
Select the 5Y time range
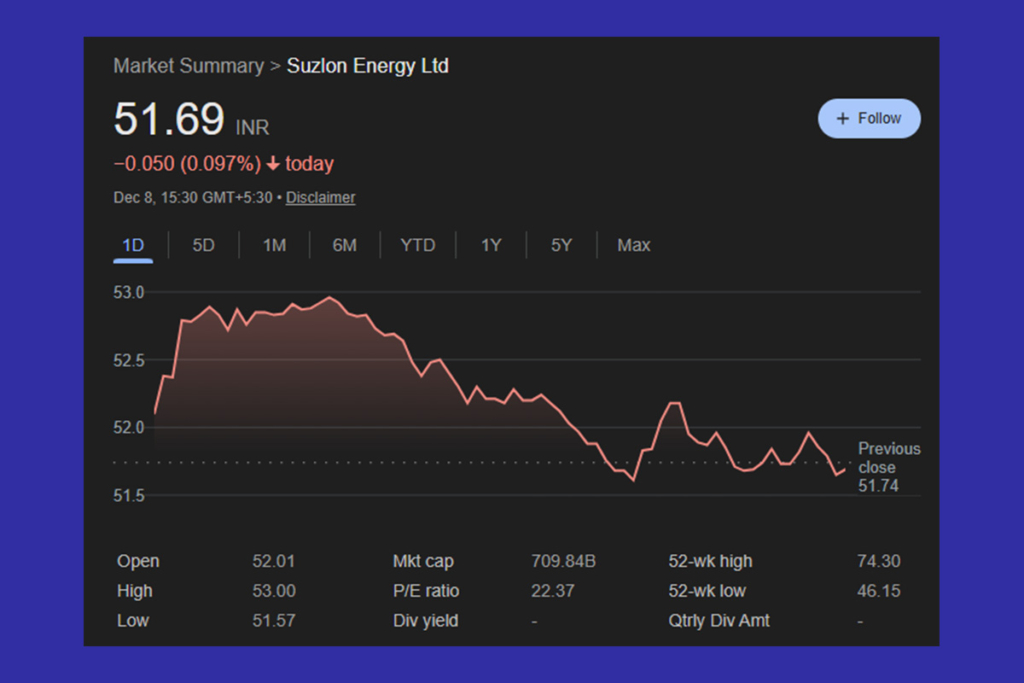click(x=560, y=244)
